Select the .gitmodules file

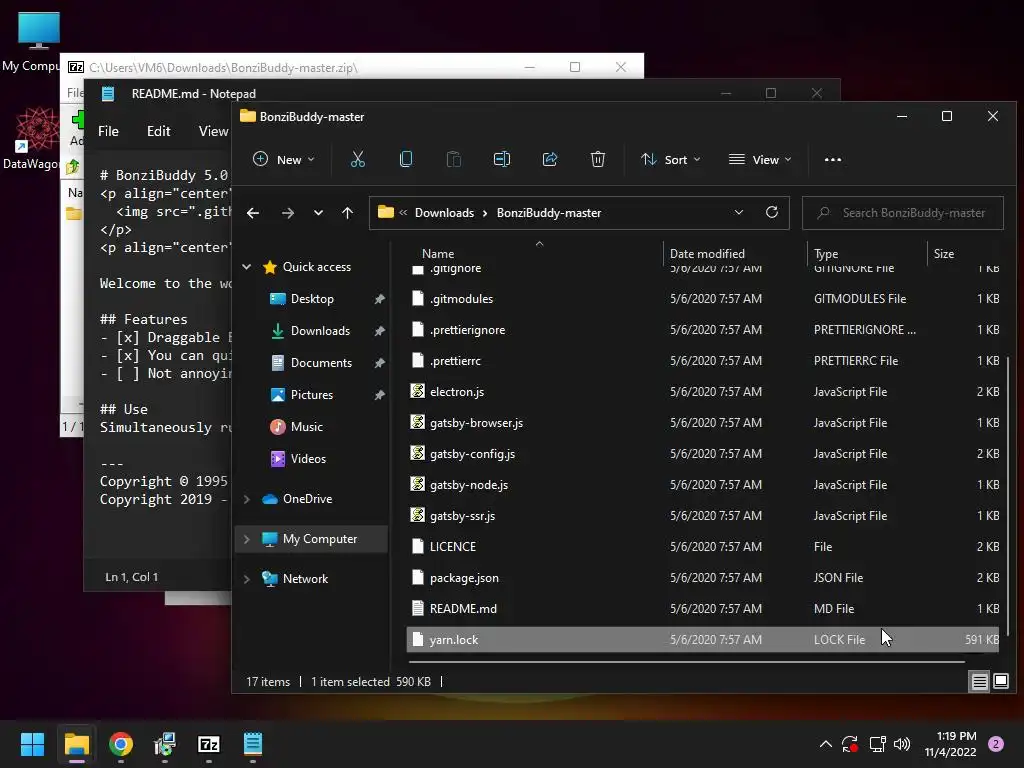pos(703,298)
